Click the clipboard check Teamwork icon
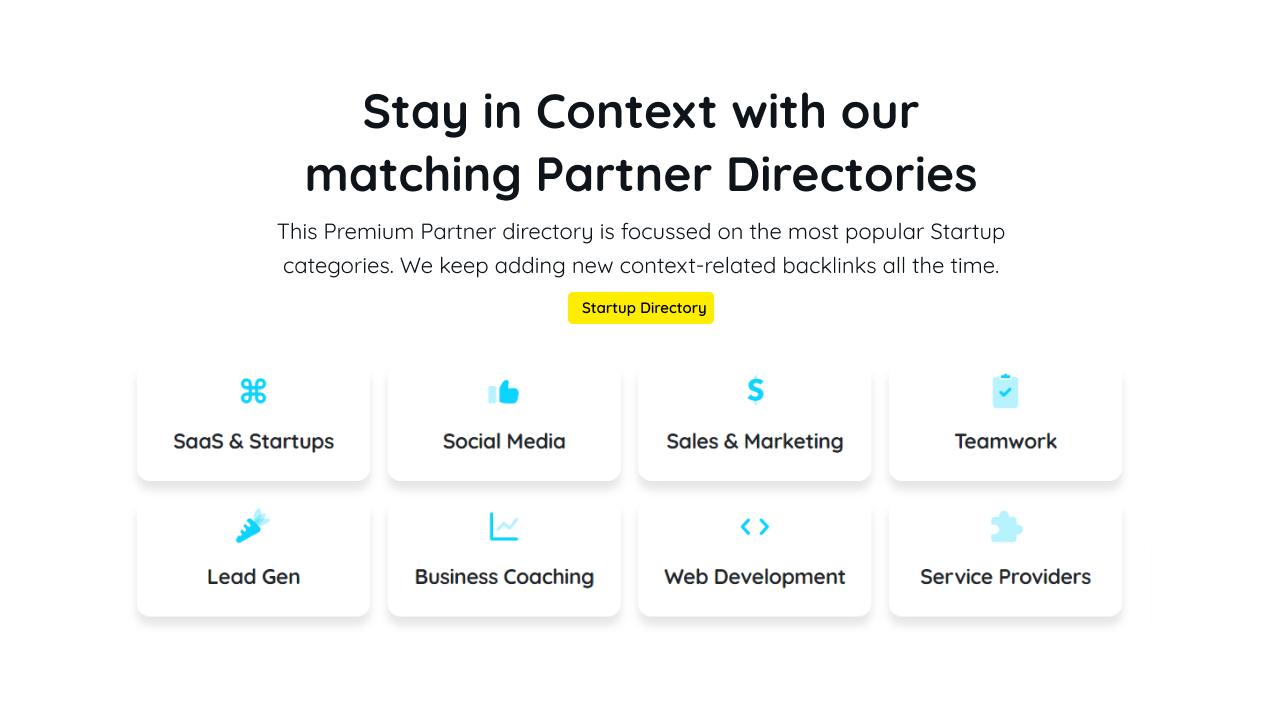The image size is (1280, 720). tap(1005, 391)
